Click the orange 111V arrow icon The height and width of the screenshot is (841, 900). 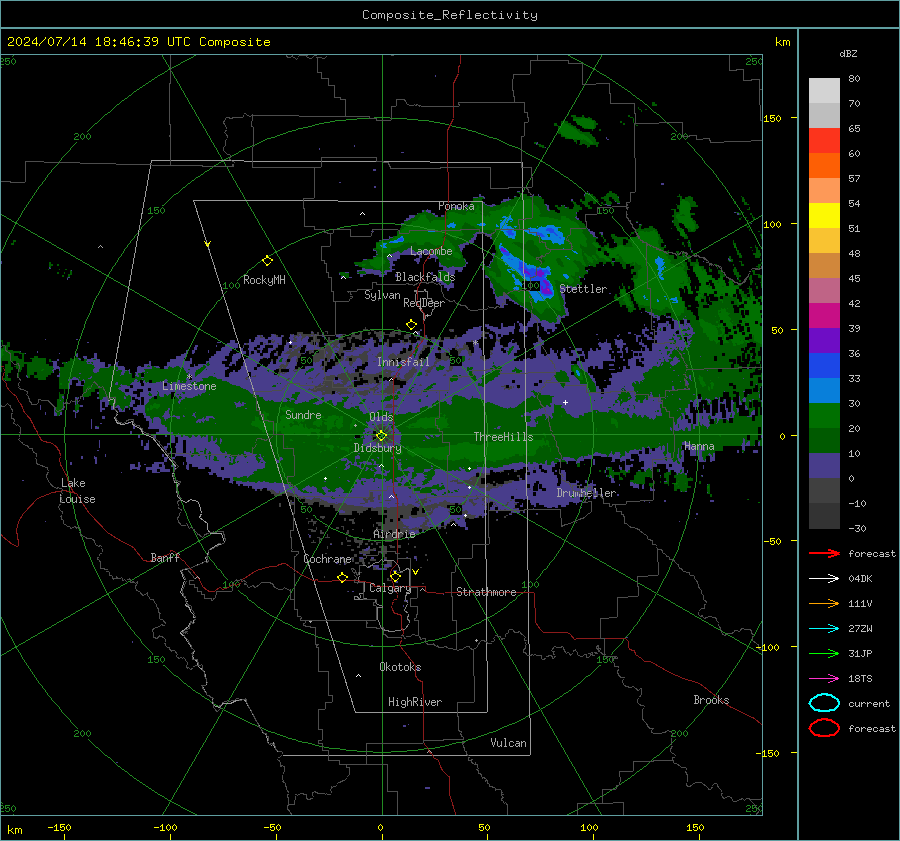[x=824, y=603]
